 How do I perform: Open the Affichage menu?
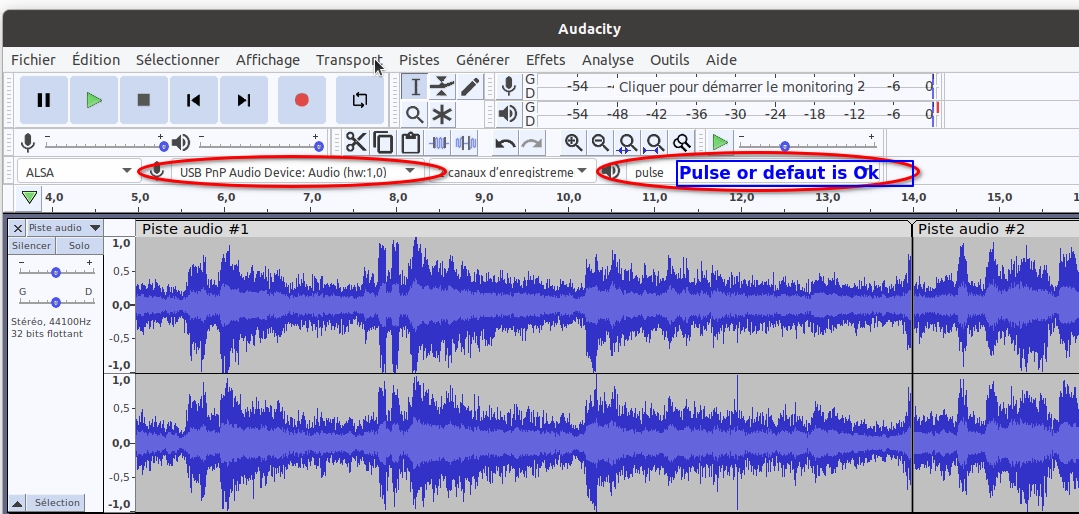point(268,60)
